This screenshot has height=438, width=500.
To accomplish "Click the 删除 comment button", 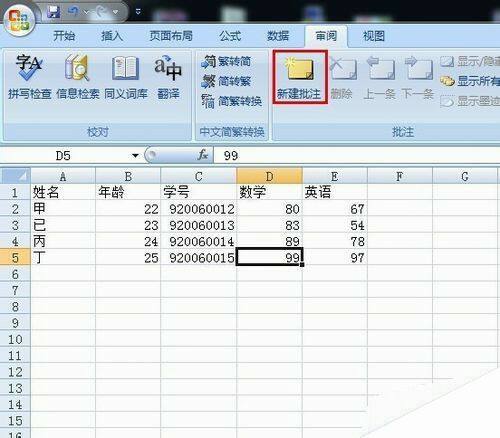I will 343,78.
